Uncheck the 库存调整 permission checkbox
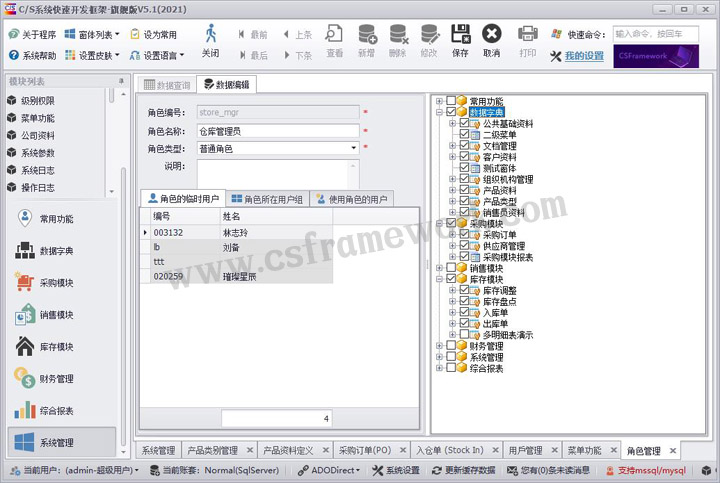 tap(464, 290)
